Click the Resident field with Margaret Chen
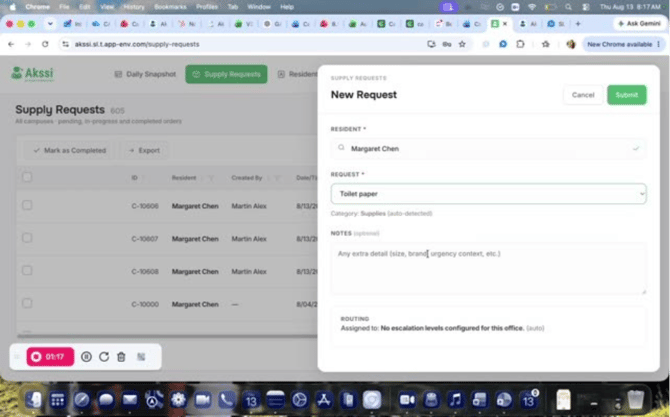 point(488,148)
